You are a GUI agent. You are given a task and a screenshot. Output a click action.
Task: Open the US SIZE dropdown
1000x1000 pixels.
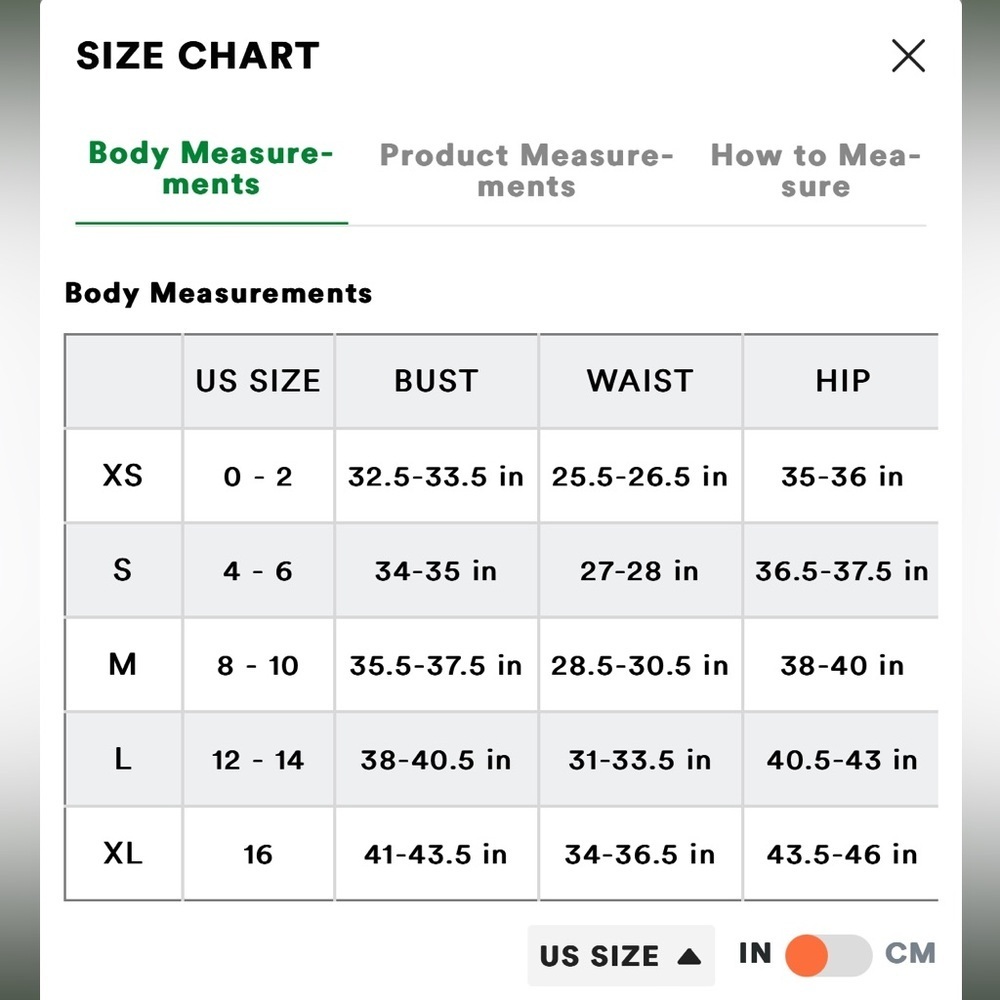(621, 955)
